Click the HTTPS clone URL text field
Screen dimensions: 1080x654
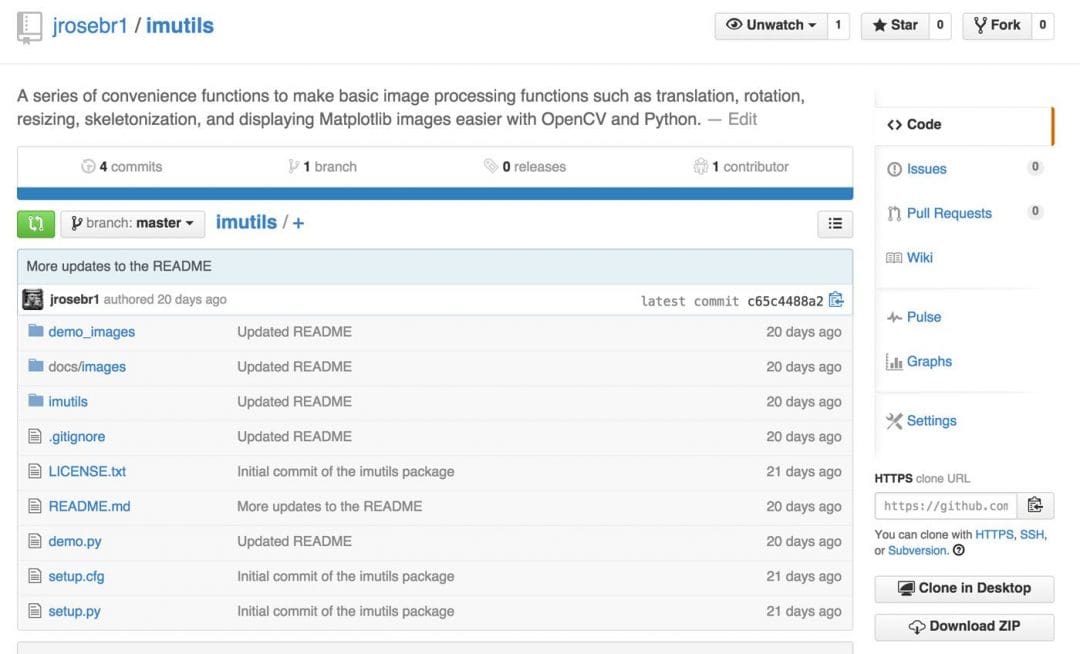click(946, 505)
